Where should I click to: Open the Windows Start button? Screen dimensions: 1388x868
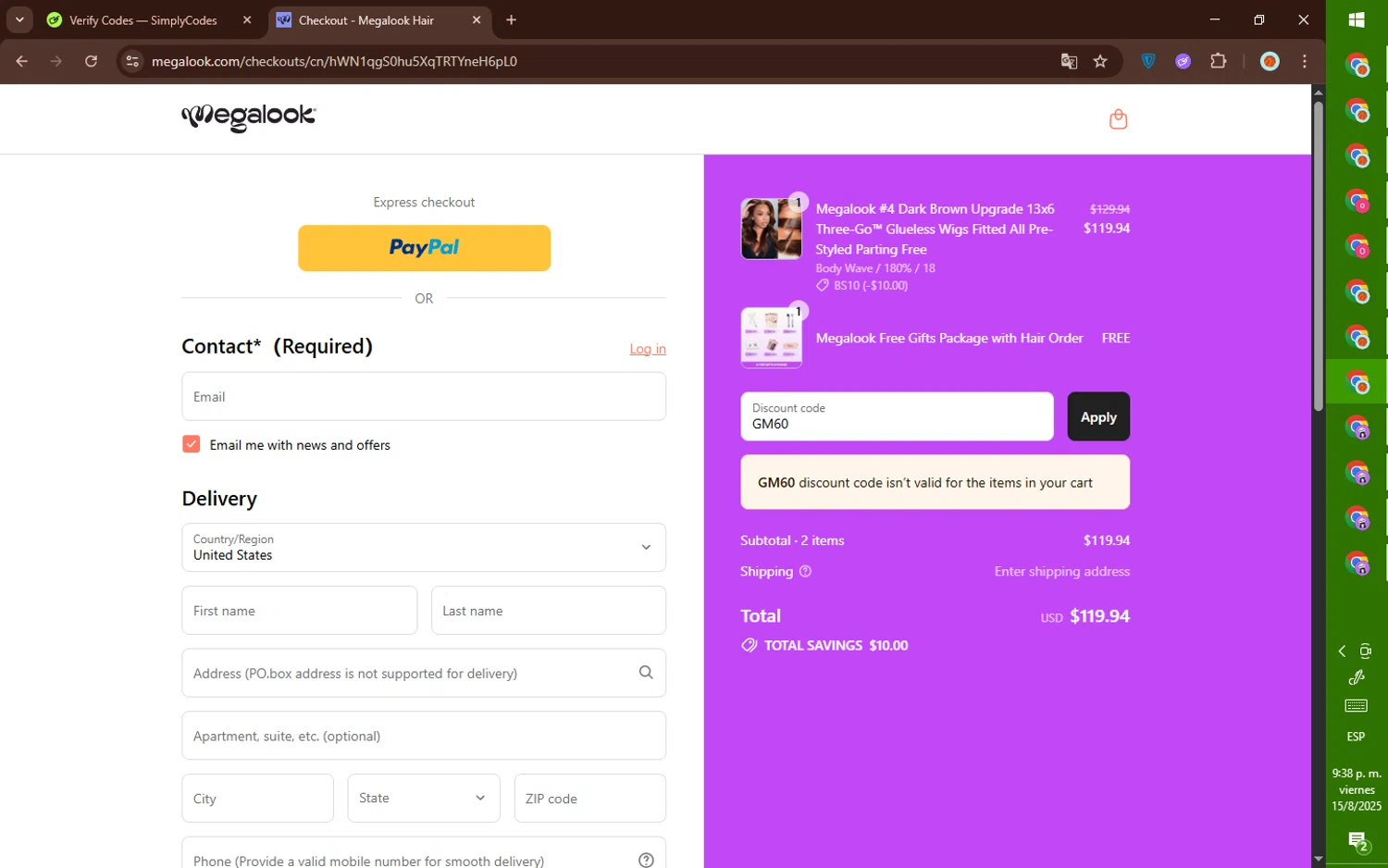[1357, 19]
